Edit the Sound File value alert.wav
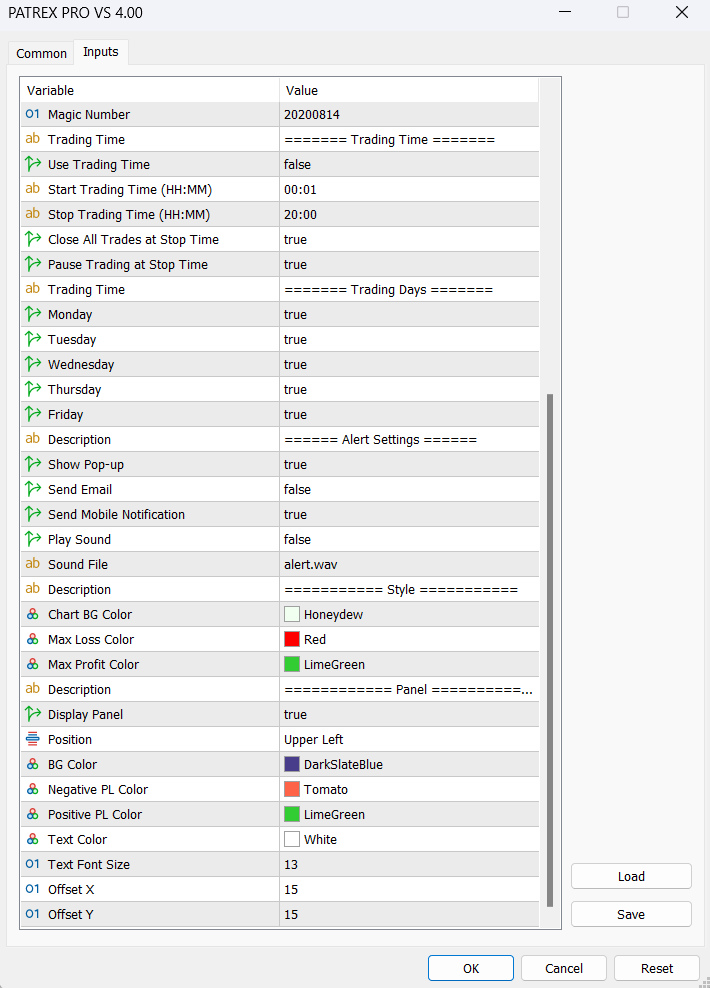The image size is (710, 988). point(409,565)
